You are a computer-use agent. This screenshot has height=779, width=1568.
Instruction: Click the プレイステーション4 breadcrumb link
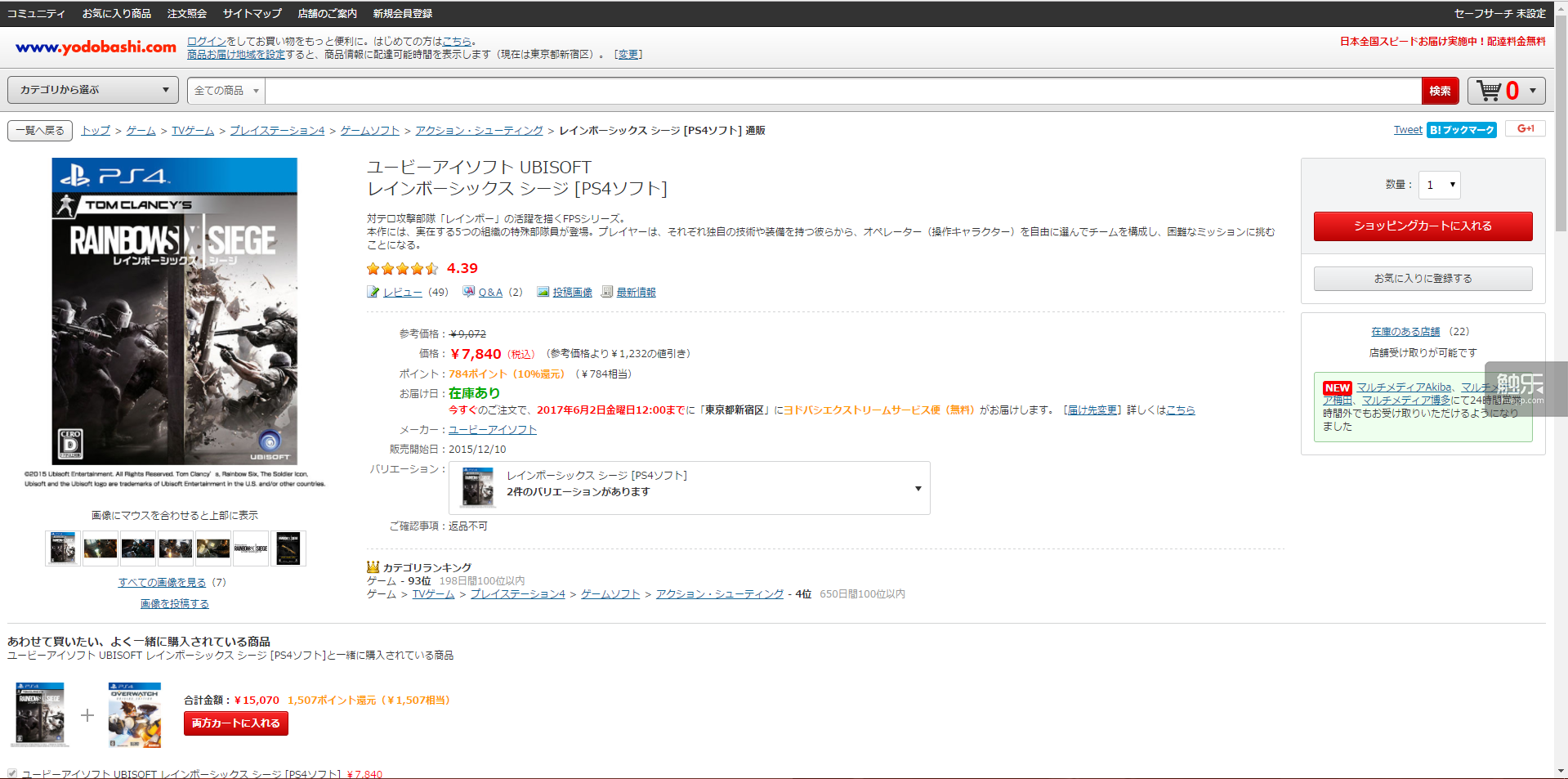(x=277, y=130)
